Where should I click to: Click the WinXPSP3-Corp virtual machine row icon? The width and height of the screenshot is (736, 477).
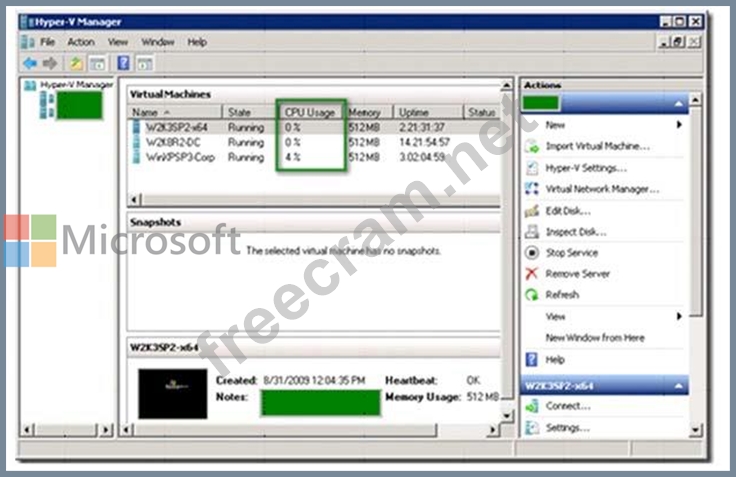click(x=136, y=157)
